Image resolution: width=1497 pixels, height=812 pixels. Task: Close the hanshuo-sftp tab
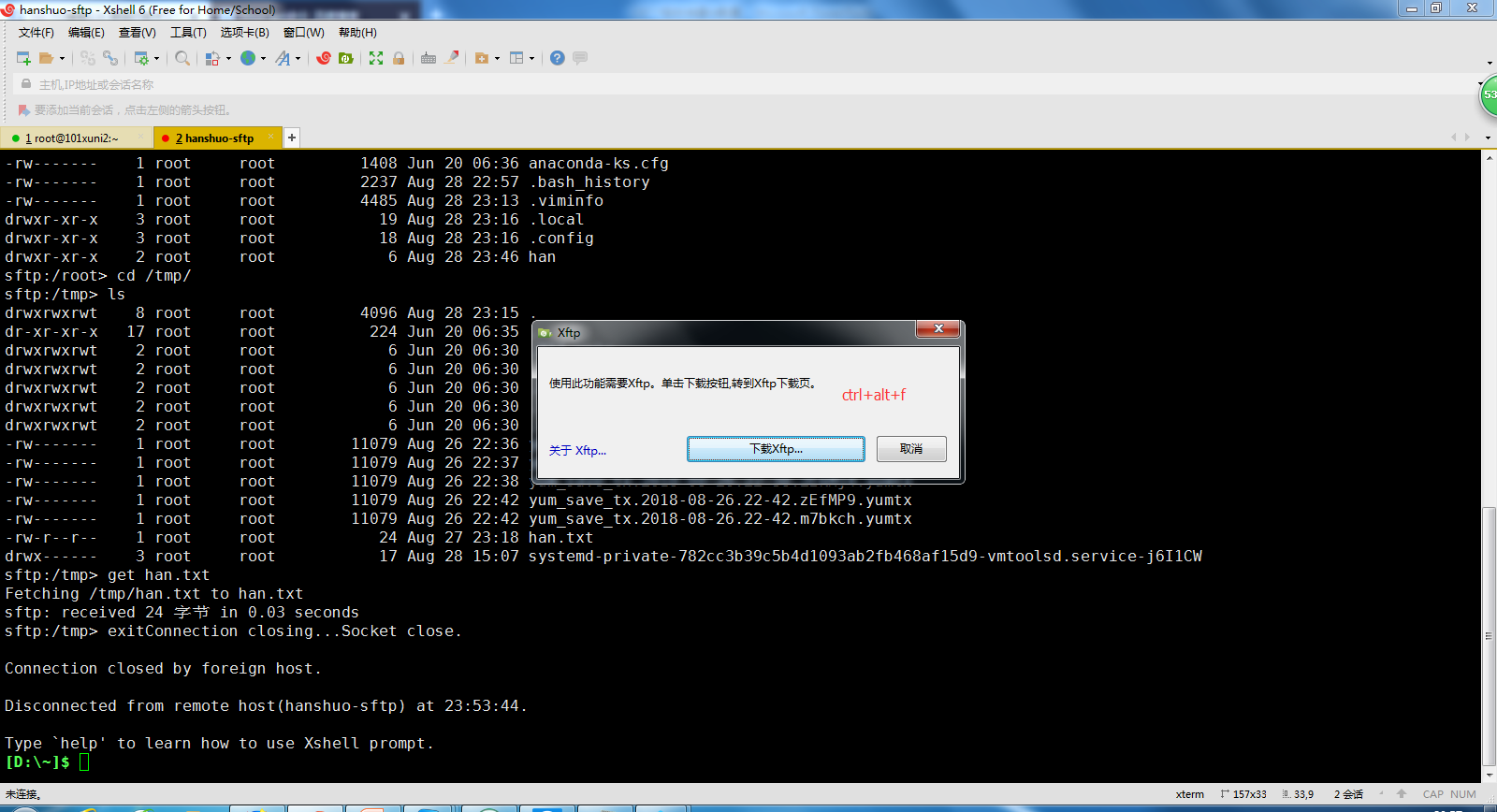pos(271,138)
